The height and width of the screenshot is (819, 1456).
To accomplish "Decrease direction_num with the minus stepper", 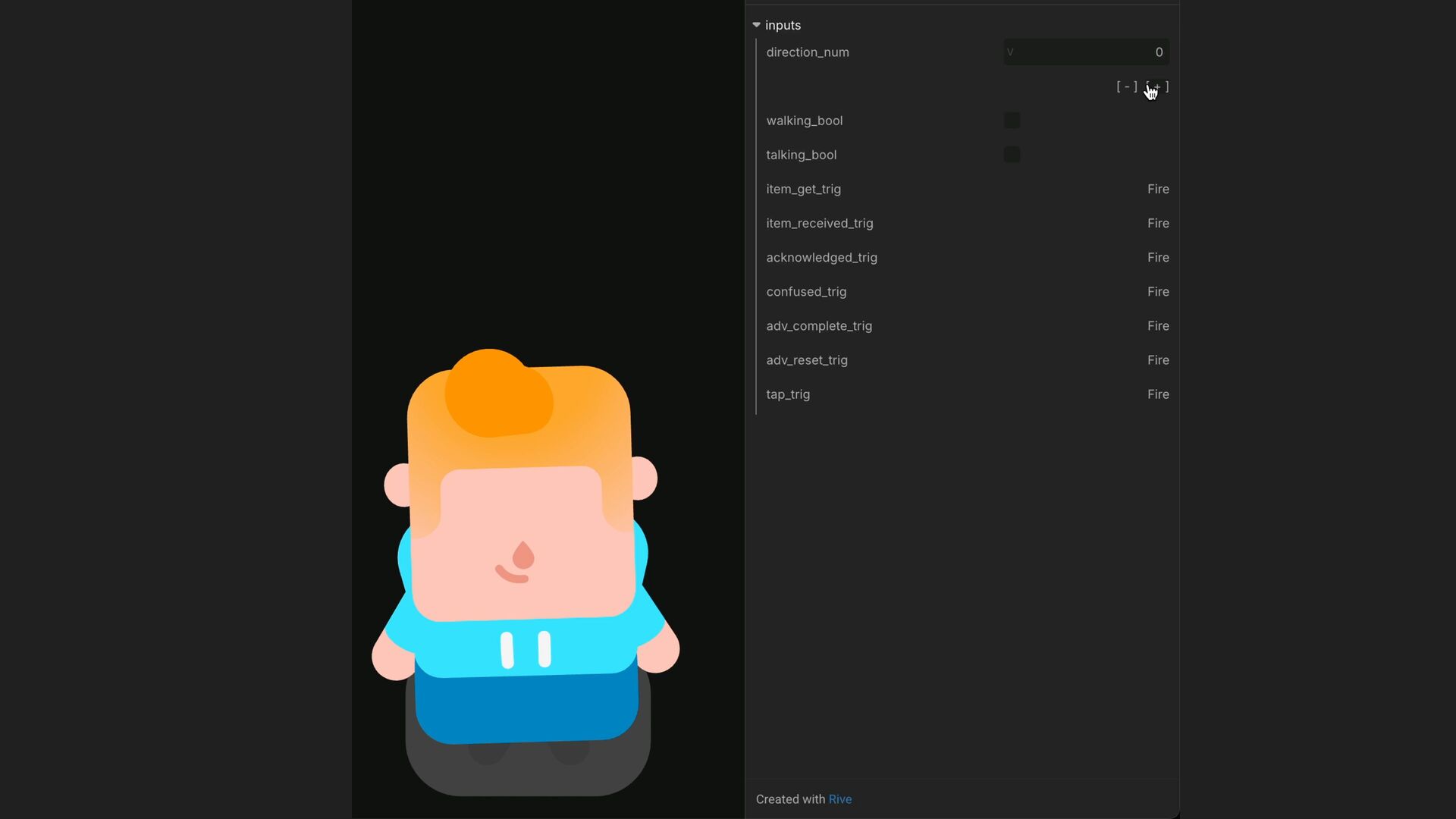I will (1127, 86).
